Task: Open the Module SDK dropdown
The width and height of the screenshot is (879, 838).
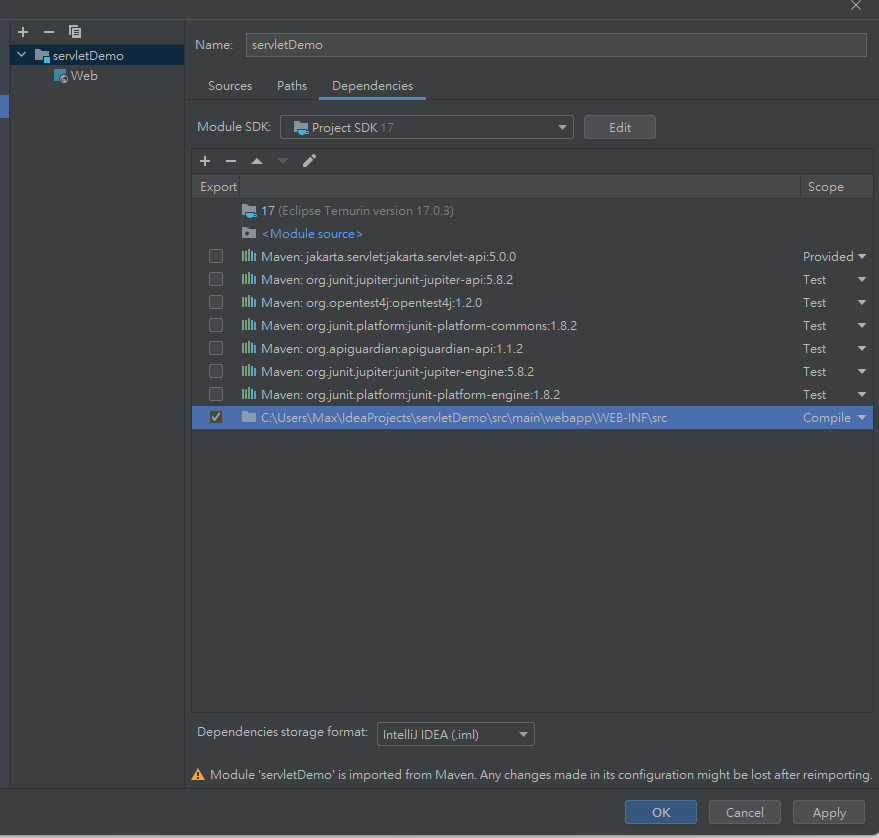Action: (x=427, y=127)
